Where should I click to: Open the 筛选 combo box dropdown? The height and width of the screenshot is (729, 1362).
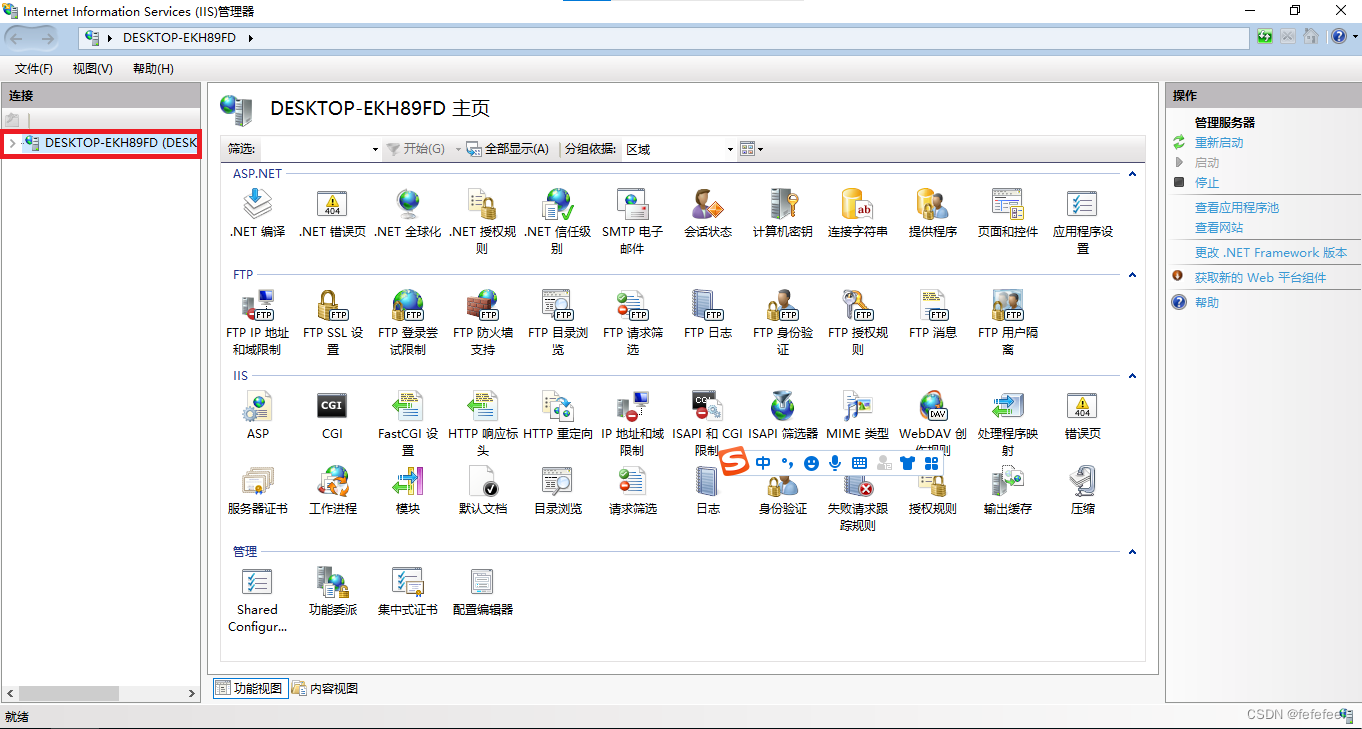tap(375, 149)
